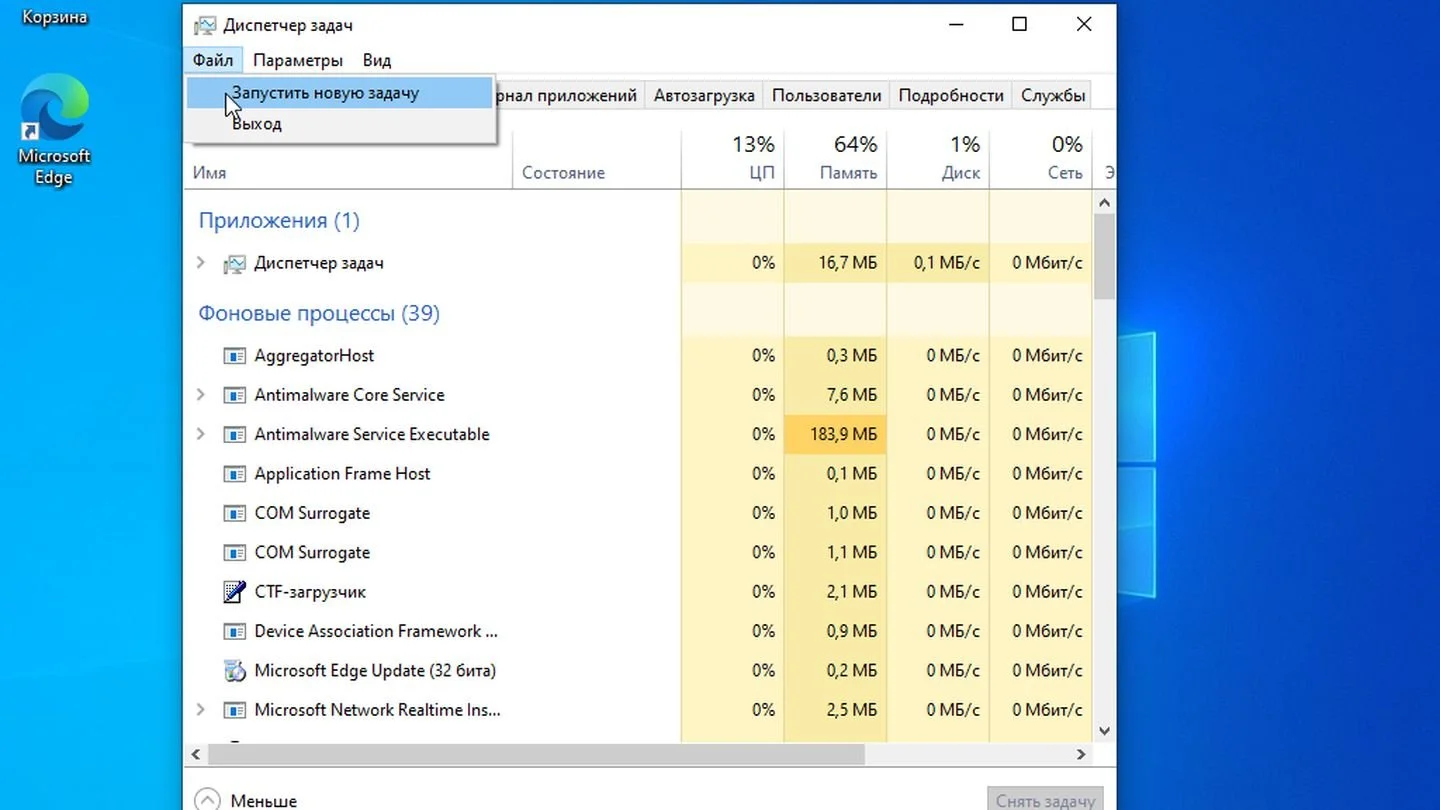Click horizontal scrollbar right arrow
Viewport: 1440px width, 810px height.
point(1081,754)
